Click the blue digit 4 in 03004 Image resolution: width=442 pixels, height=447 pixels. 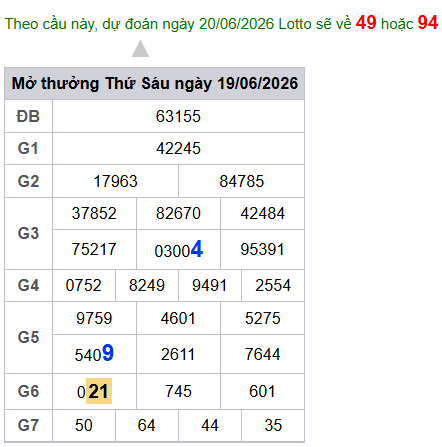(x=197, y=249)
